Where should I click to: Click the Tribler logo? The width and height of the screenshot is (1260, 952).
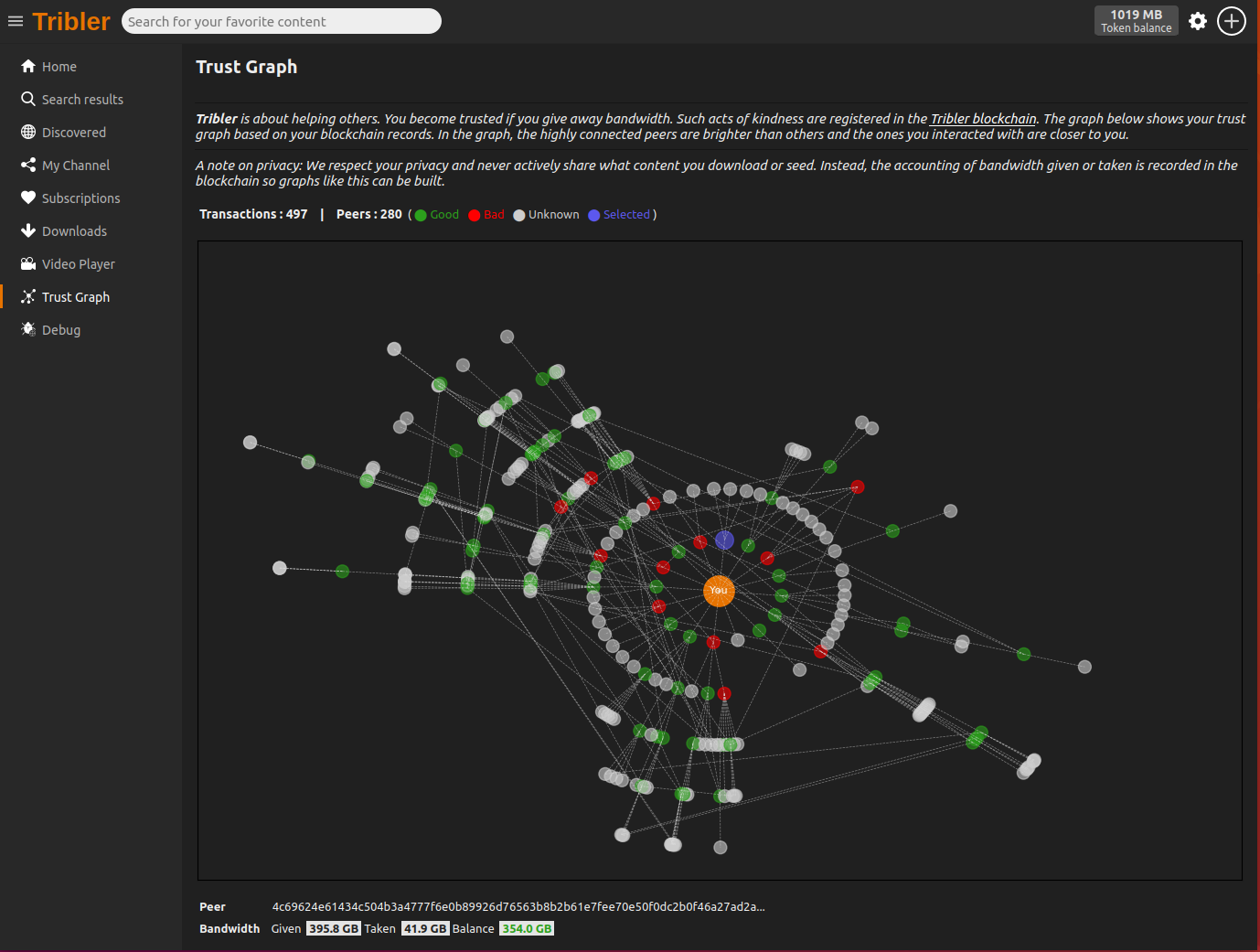click(71, 21)
